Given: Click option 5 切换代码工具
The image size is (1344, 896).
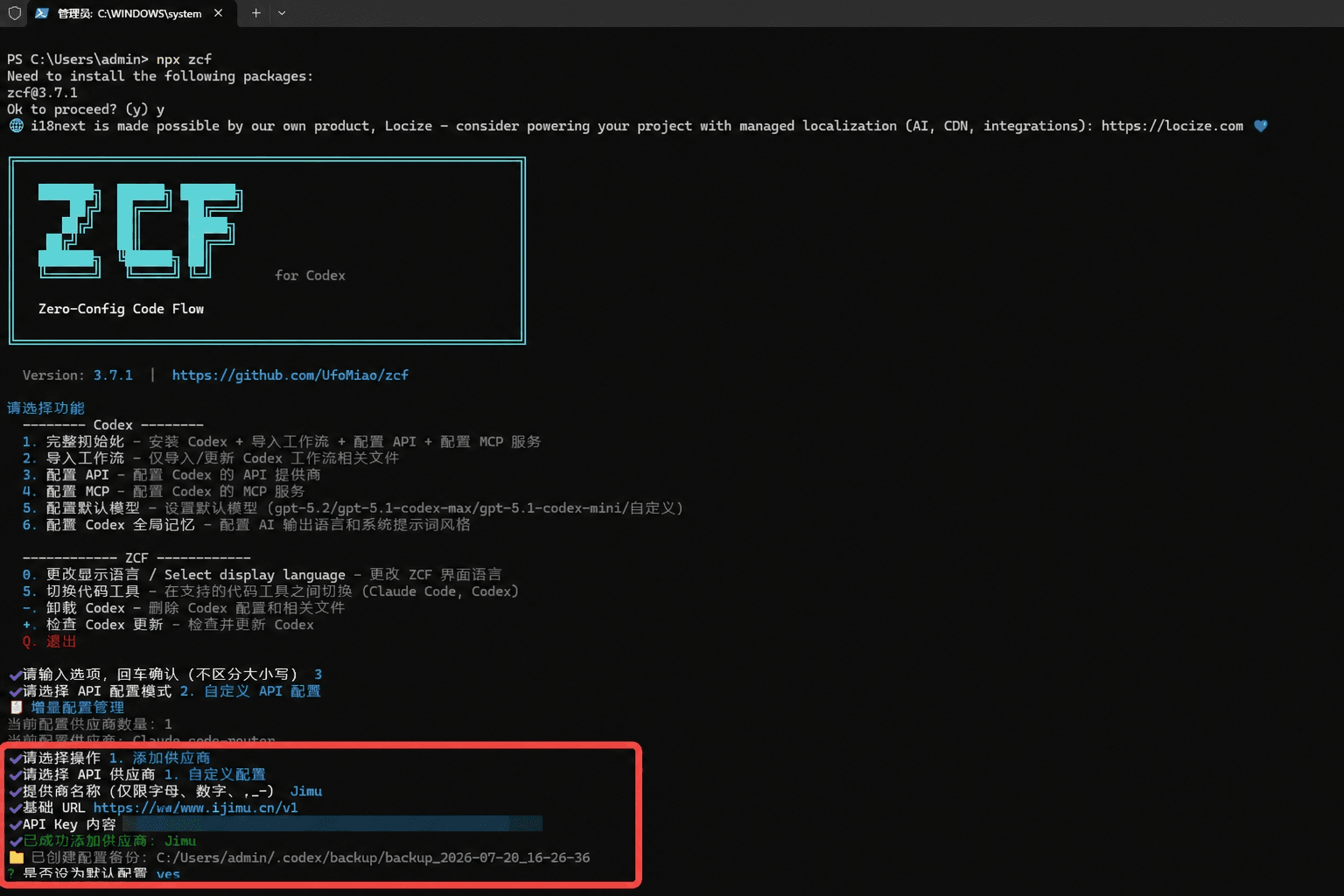Looking at the screenshot, I should (270, 591).
